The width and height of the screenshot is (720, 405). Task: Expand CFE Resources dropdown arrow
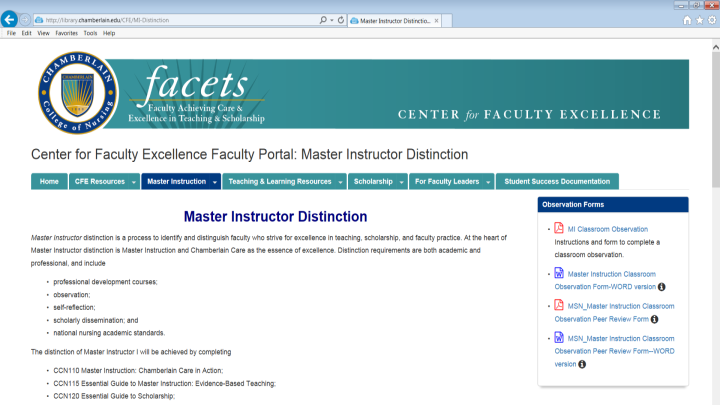134,182
